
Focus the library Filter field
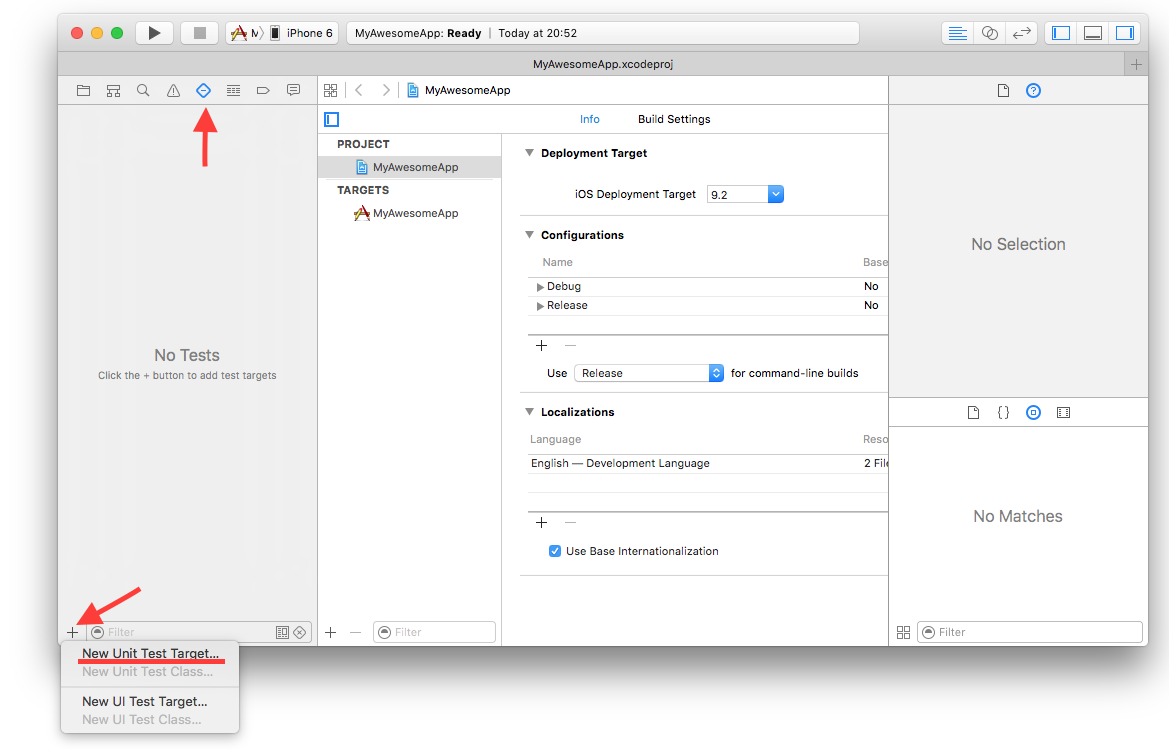[1030, 632]
